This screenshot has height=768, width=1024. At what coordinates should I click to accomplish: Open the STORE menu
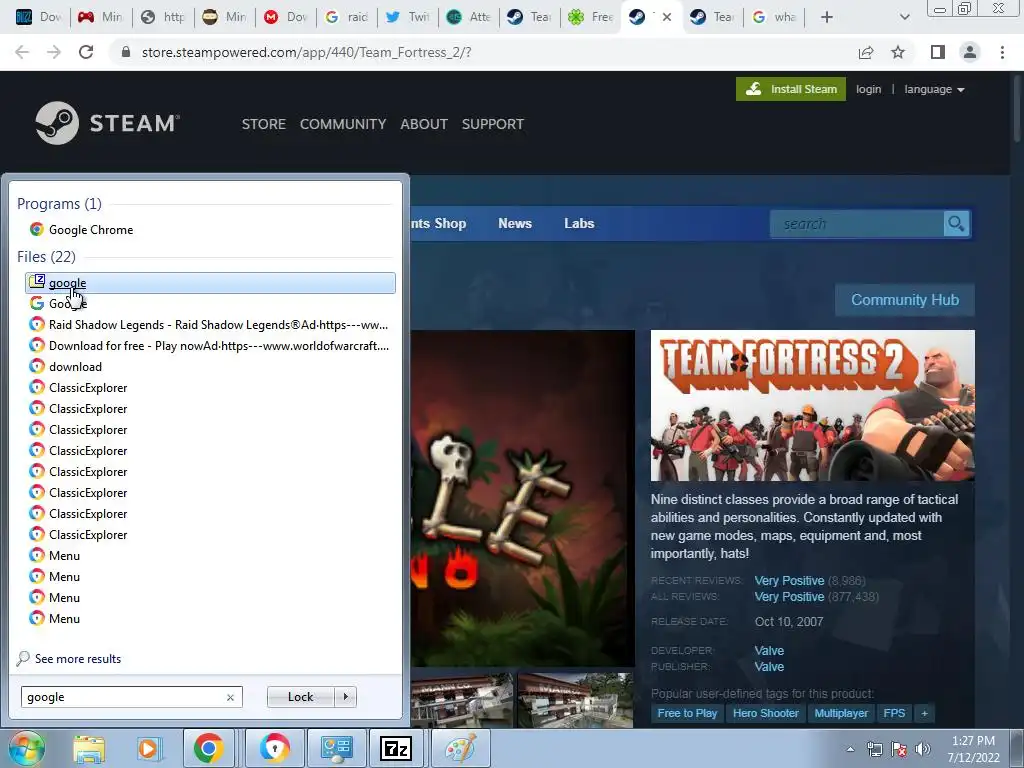point(264,124)
